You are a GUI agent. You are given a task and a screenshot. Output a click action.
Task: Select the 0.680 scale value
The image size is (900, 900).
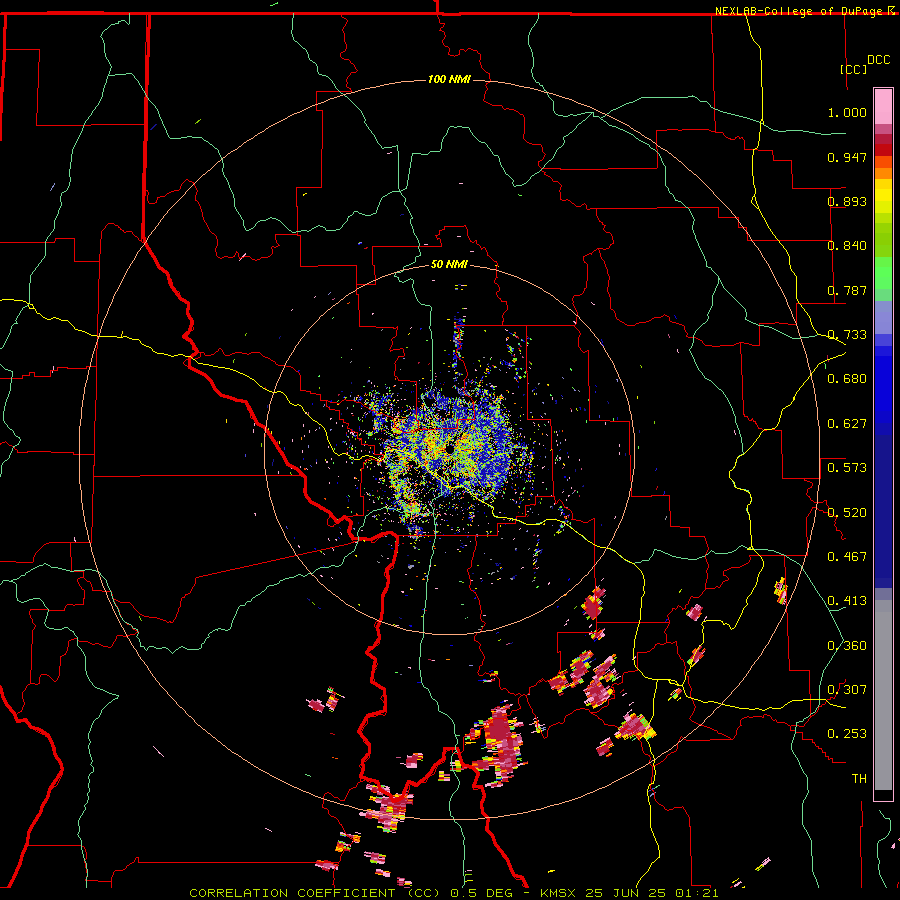[x=847, y=379]
